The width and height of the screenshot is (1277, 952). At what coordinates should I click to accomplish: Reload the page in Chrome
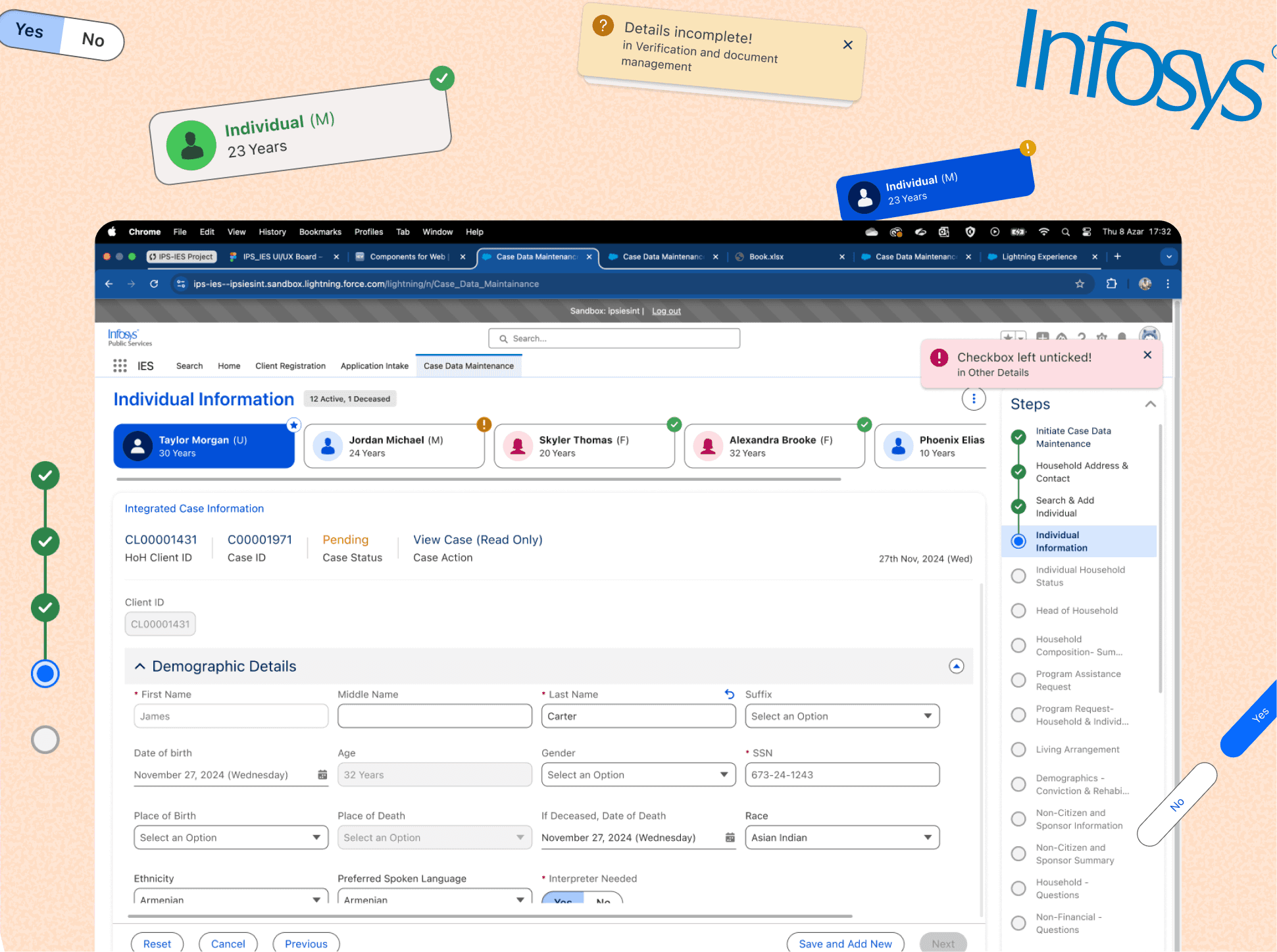(154, 284)
